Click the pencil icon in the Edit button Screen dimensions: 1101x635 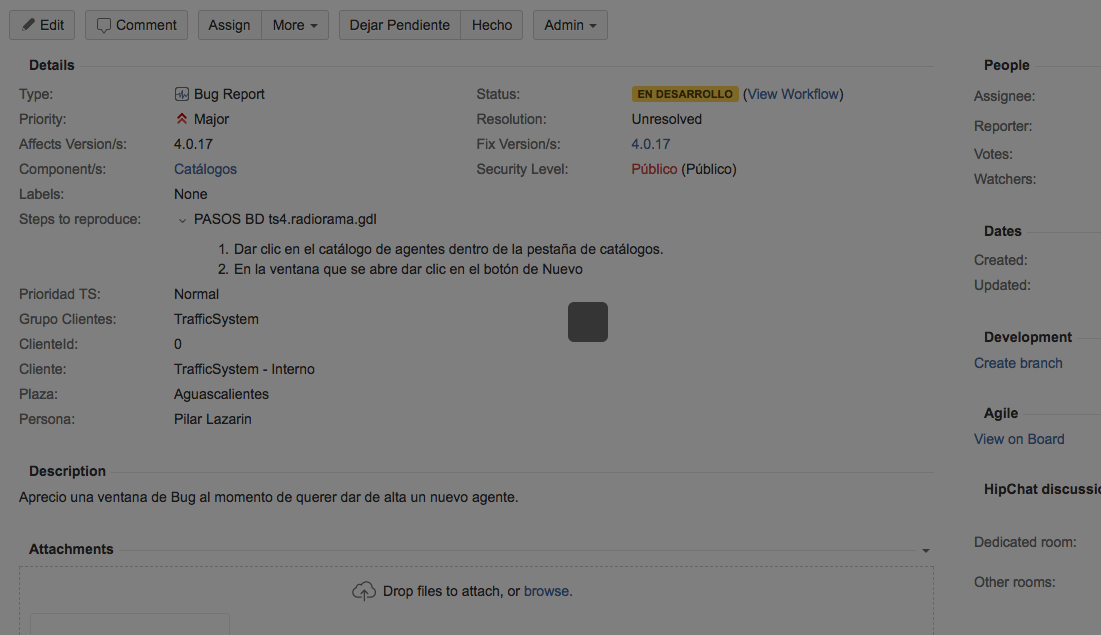tap(27, 25)
